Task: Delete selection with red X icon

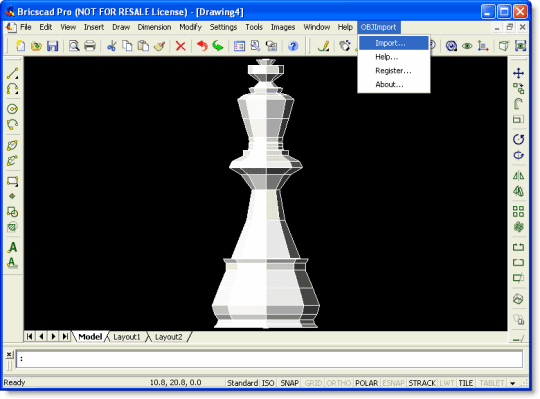Action: 180,46
